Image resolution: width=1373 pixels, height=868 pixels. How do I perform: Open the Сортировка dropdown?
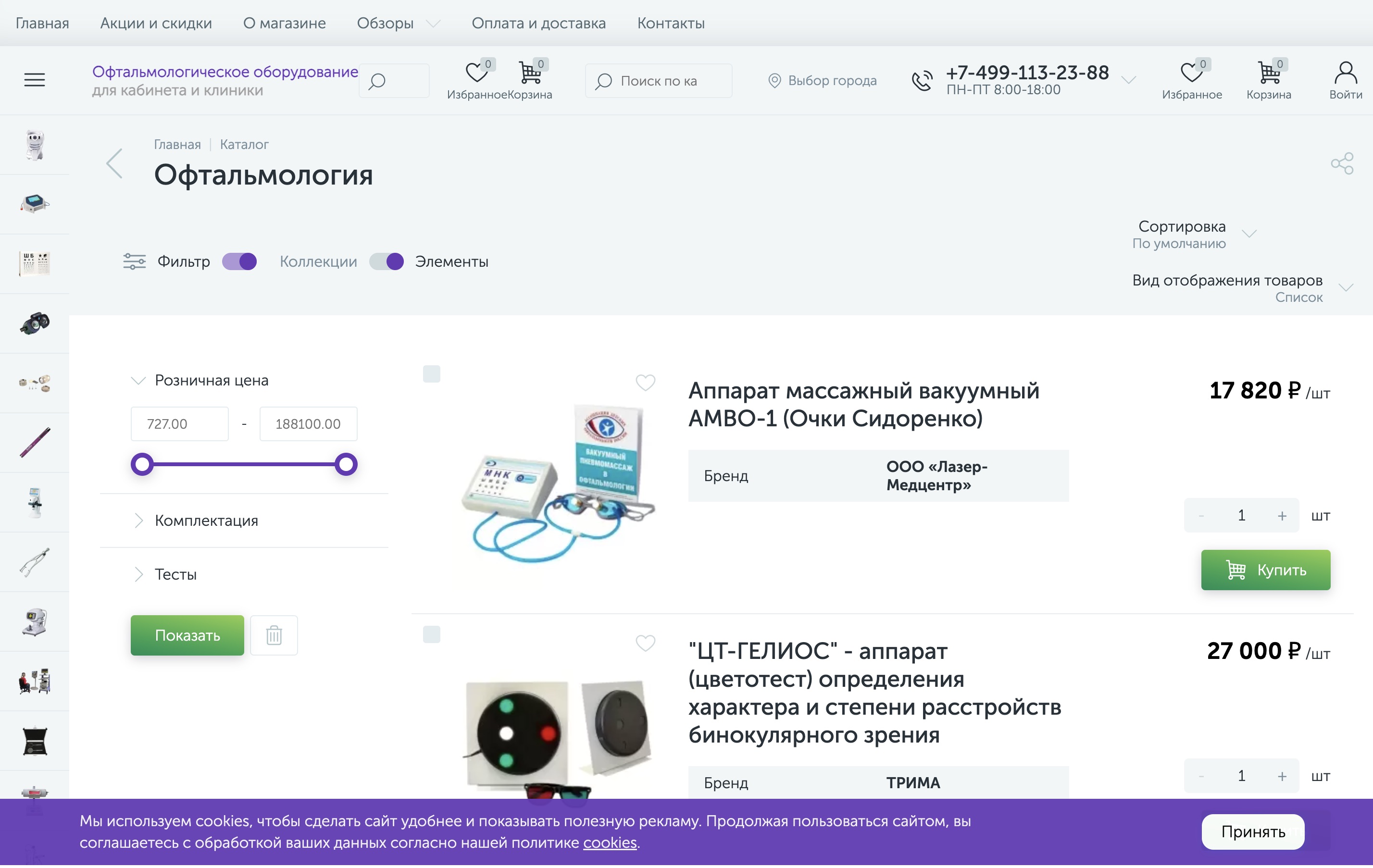[x=1194, y=234]
